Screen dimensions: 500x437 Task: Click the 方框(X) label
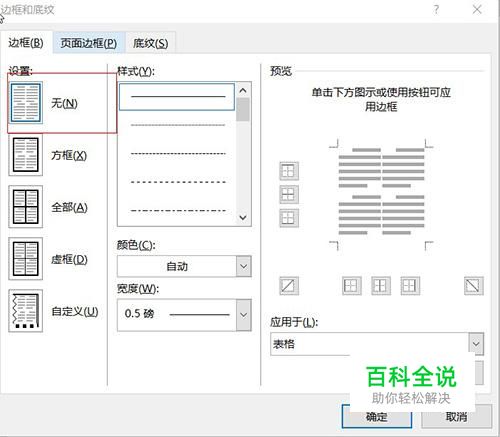(69, 155)
